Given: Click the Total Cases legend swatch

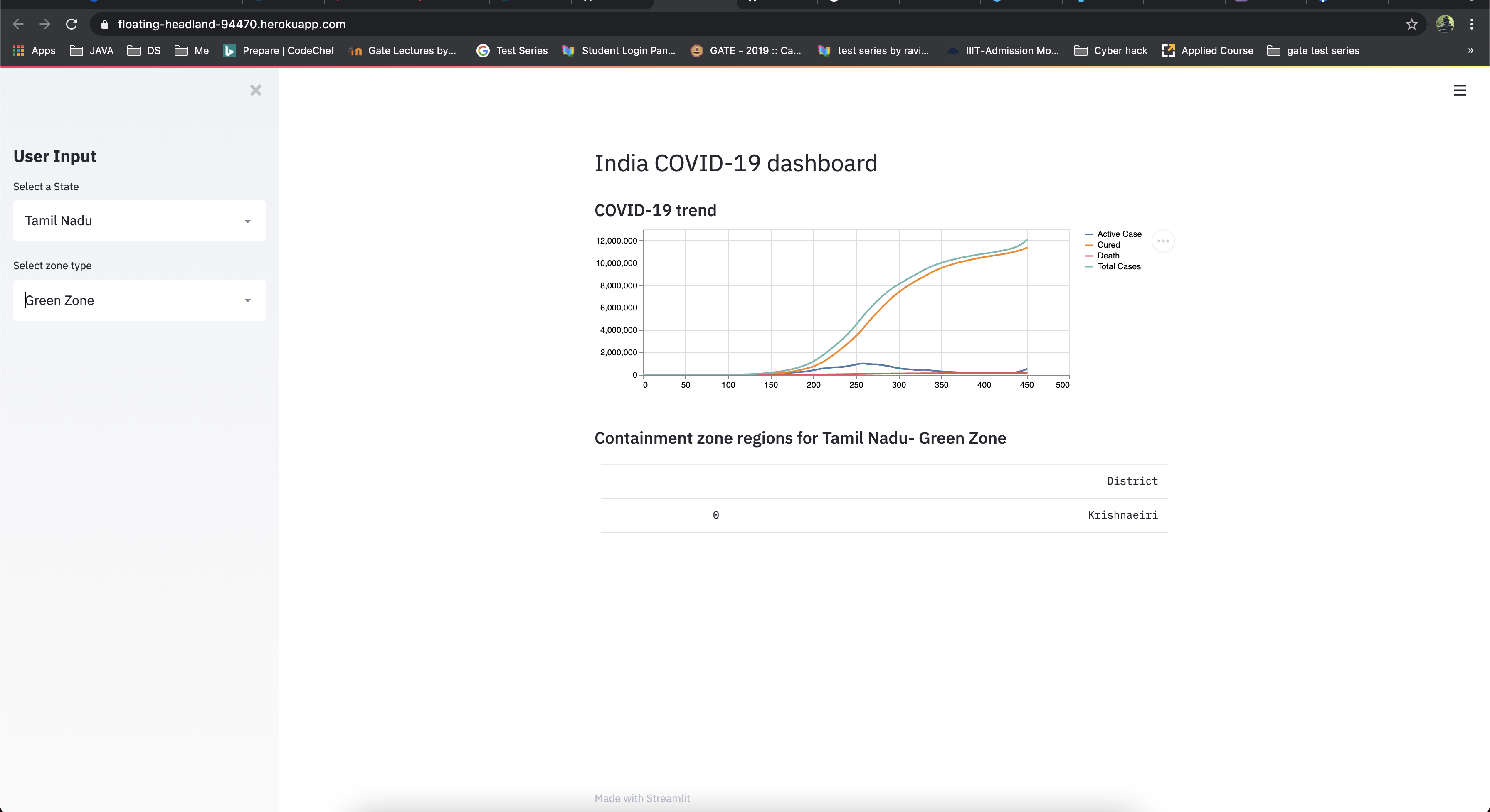Looking at the screenshot, I should 1089,267.
